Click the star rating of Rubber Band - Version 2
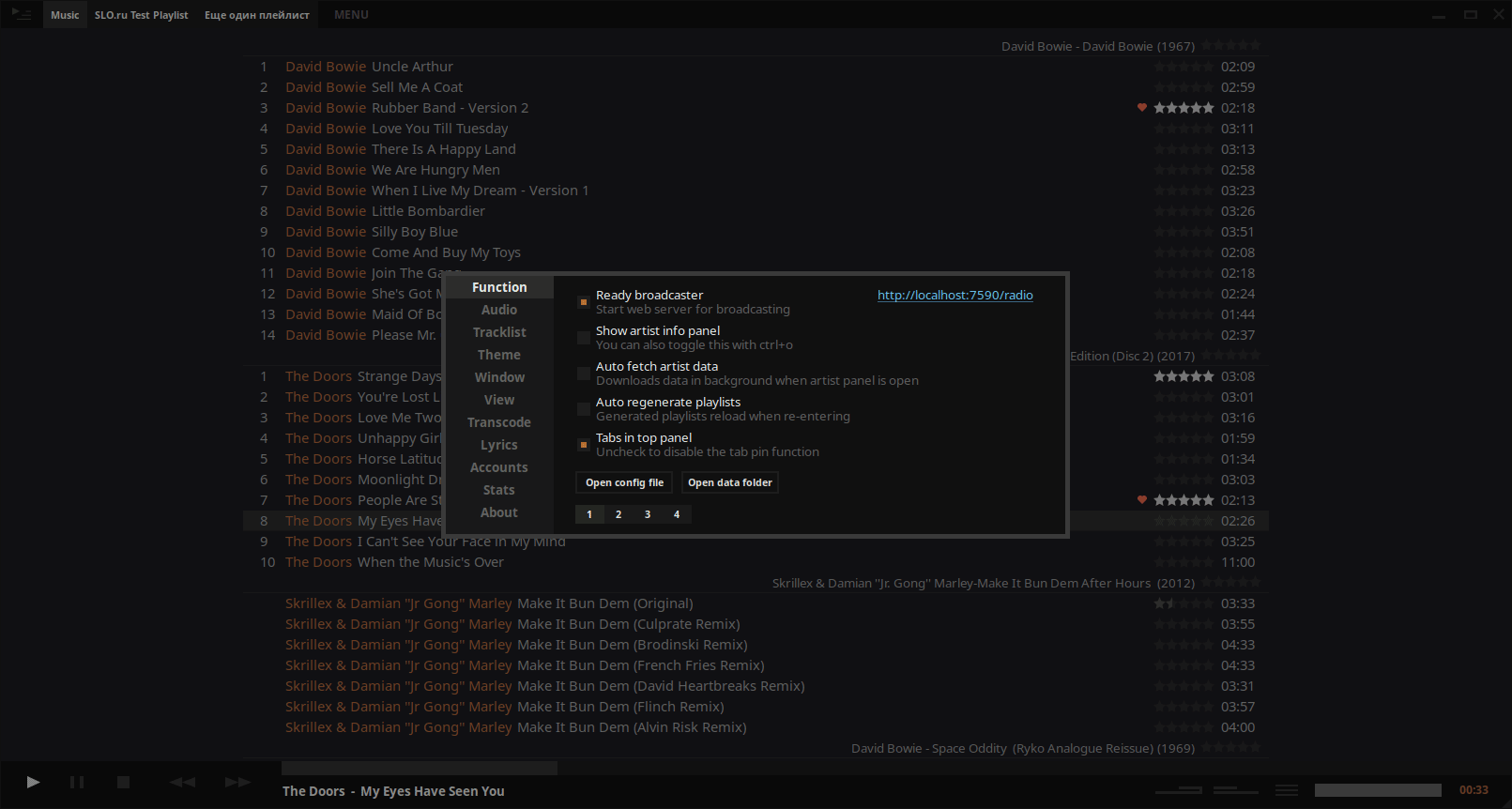Screen dimensions: 1512x809 coord(1184,108)
